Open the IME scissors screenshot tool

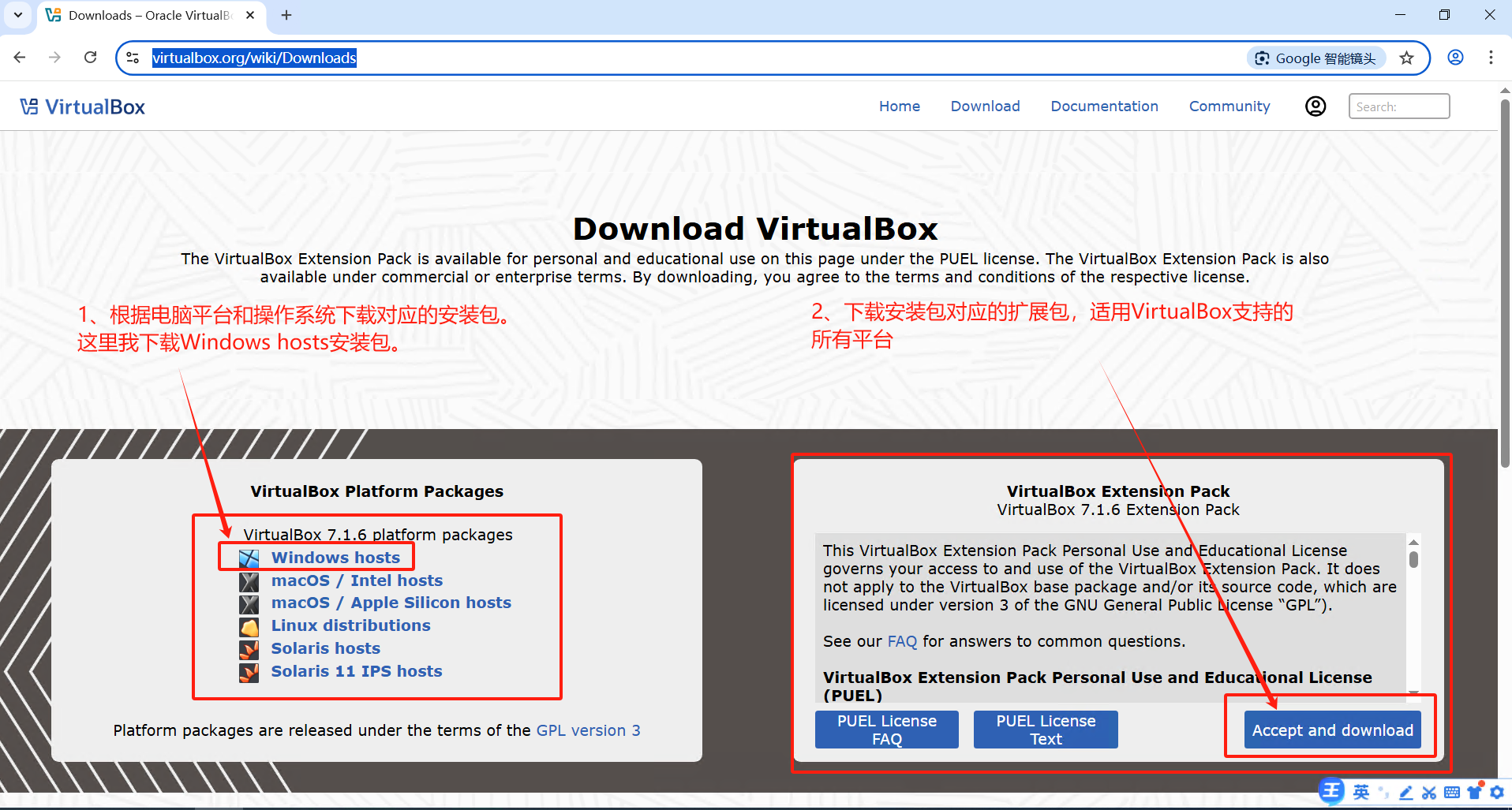click(1429, 793)
